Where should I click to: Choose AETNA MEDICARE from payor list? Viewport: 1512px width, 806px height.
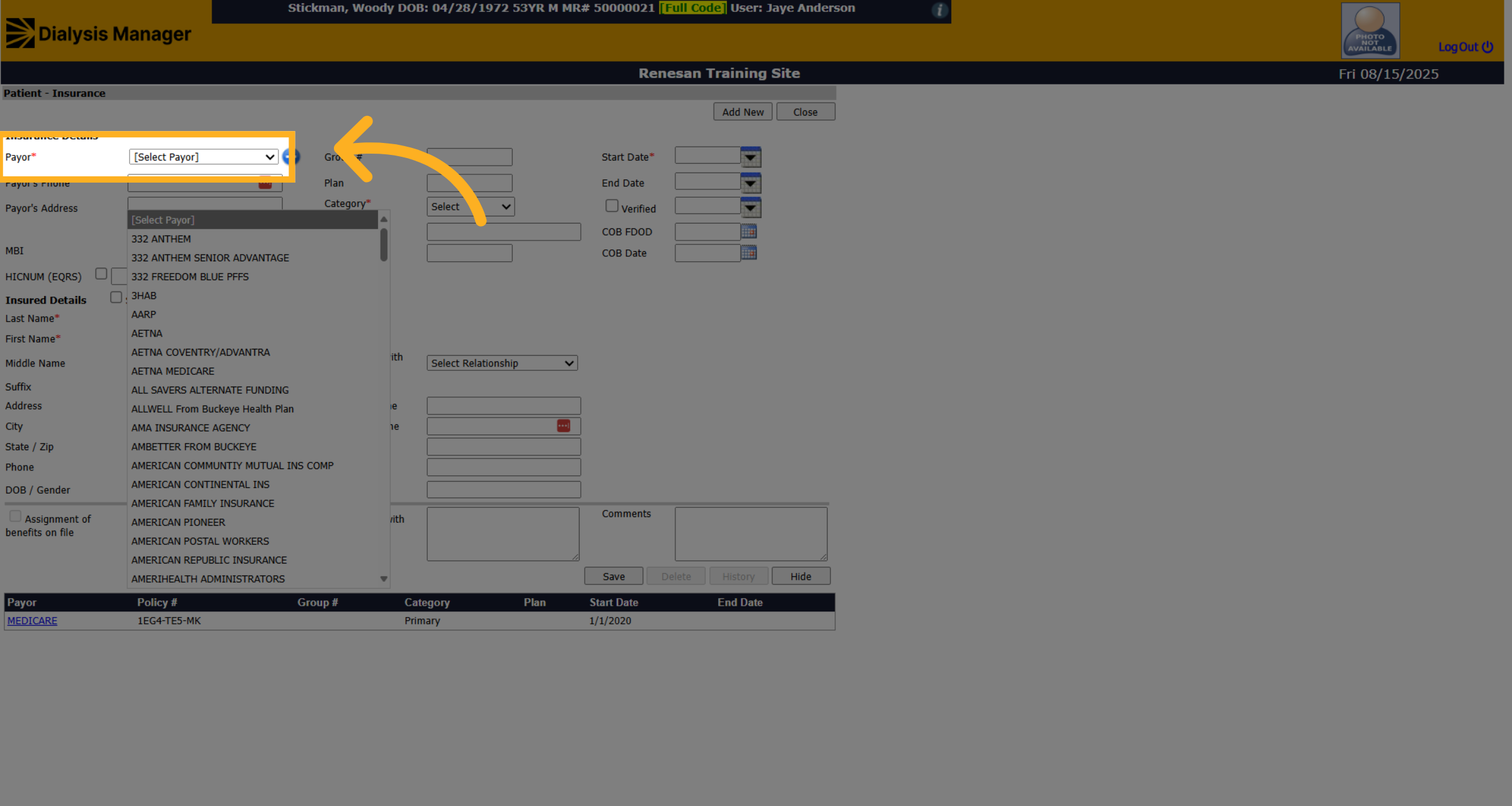coord(253,371)
